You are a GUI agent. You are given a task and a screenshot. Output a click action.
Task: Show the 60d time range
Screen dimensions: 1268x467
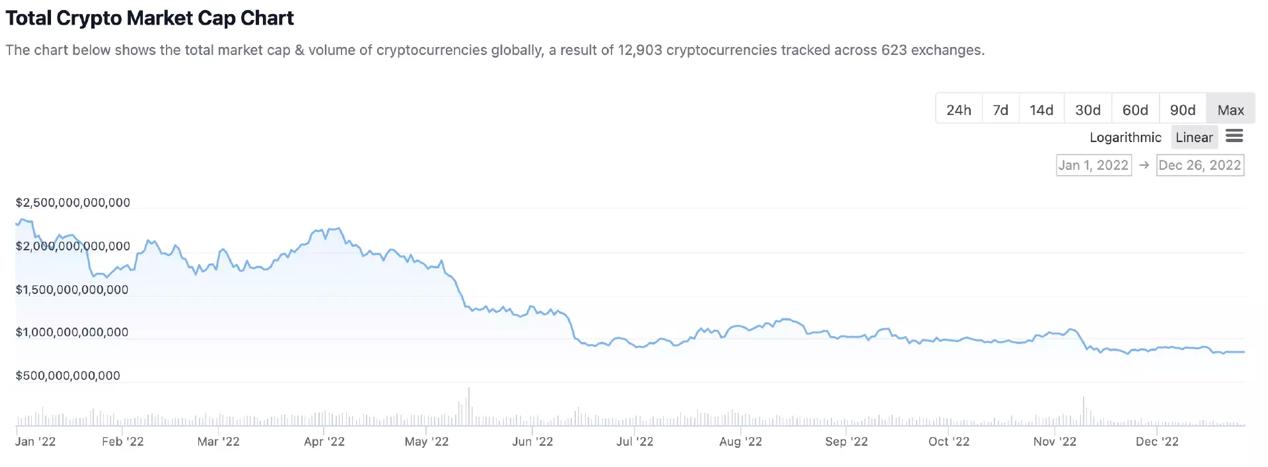(1135, 109)
